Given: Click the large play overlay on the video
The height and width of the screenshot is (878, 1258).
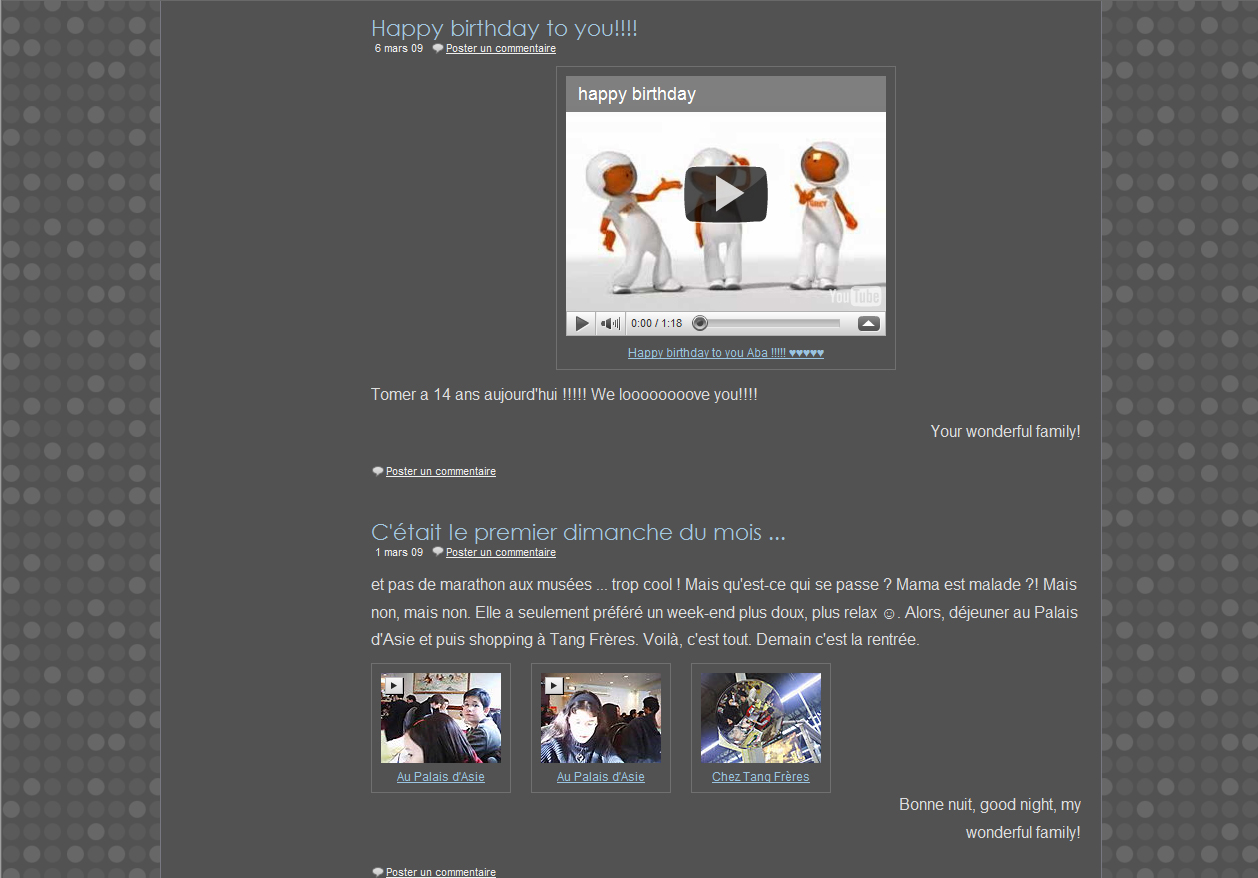Looking at the screenshot, I should tap(725, 194).
